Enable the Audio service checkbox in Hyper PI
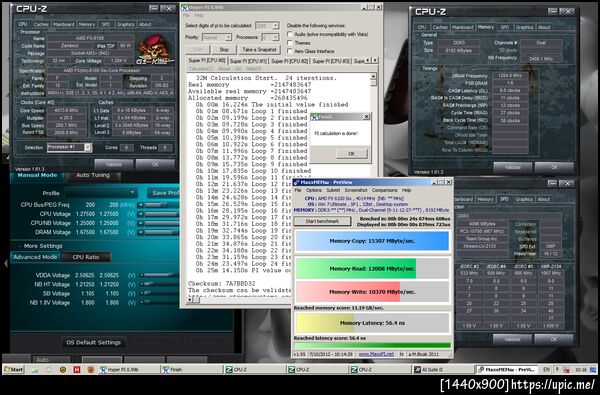This screenshot has height=395, width=600. 290,34
